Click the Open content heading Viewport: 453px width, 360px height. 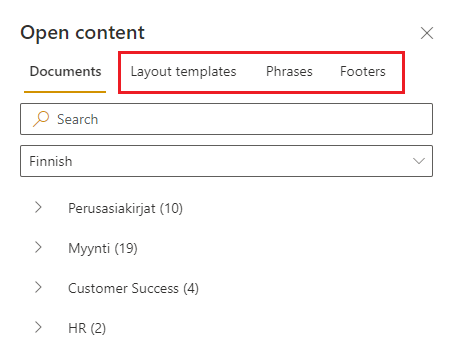82,33
